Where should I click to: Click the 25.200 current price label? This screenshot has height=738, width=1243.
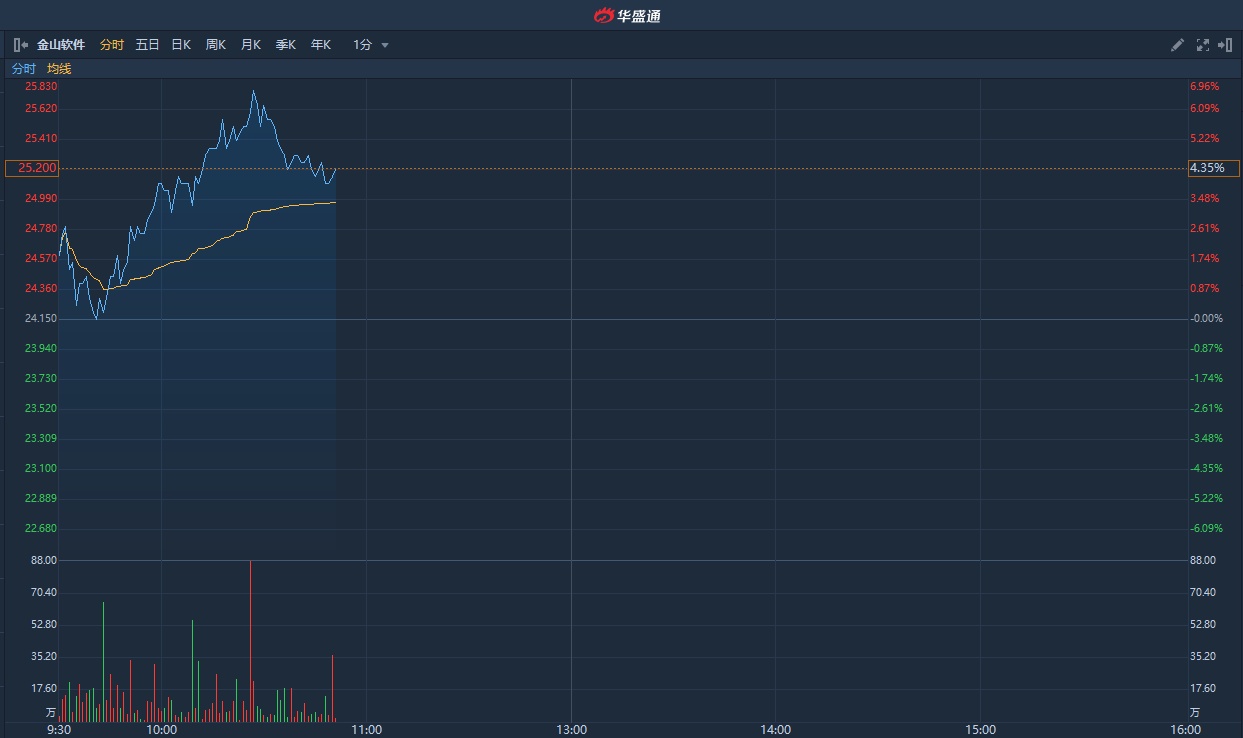32,168
